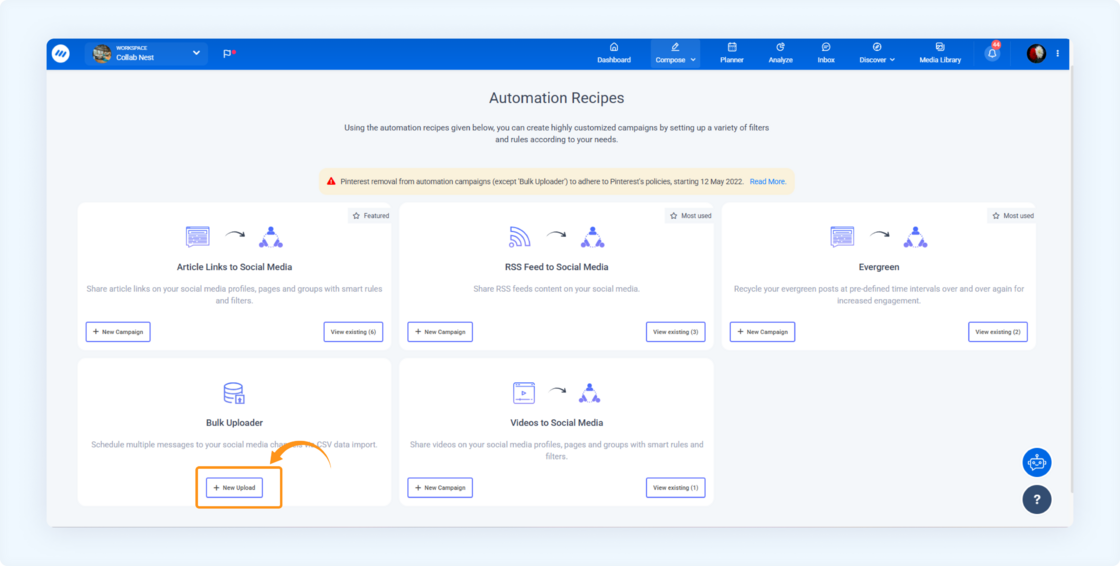Open the chatbot assistant icon

(x=1037, y=462)
